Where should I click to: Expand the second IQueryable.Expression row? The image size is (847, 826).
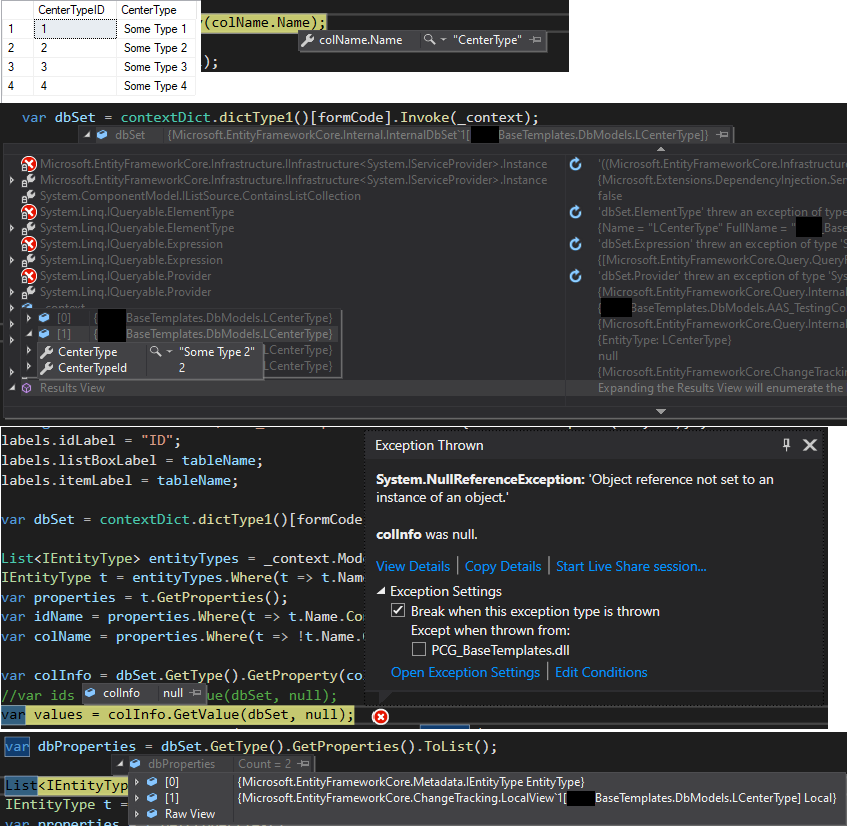pyautogui.click(x=12, y=260)
